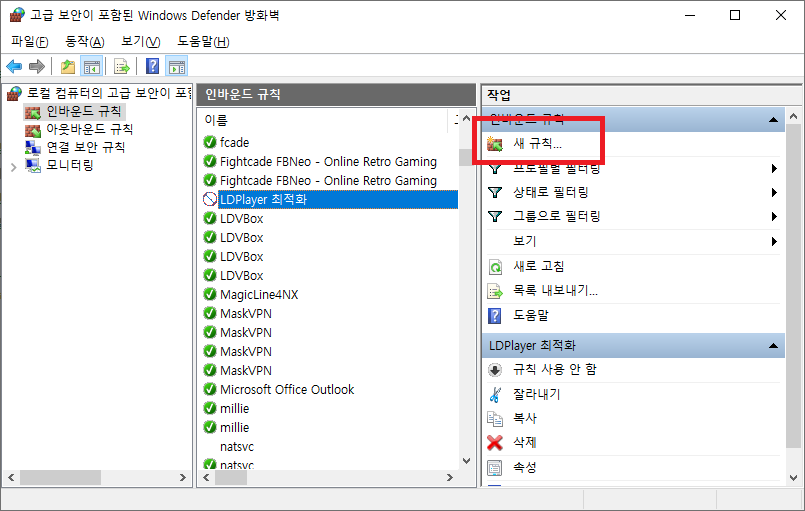The height and width of the screenshot is (511, 805).
Task: Open 보기 submenu arrow in actions
Action: click(774, 241)
